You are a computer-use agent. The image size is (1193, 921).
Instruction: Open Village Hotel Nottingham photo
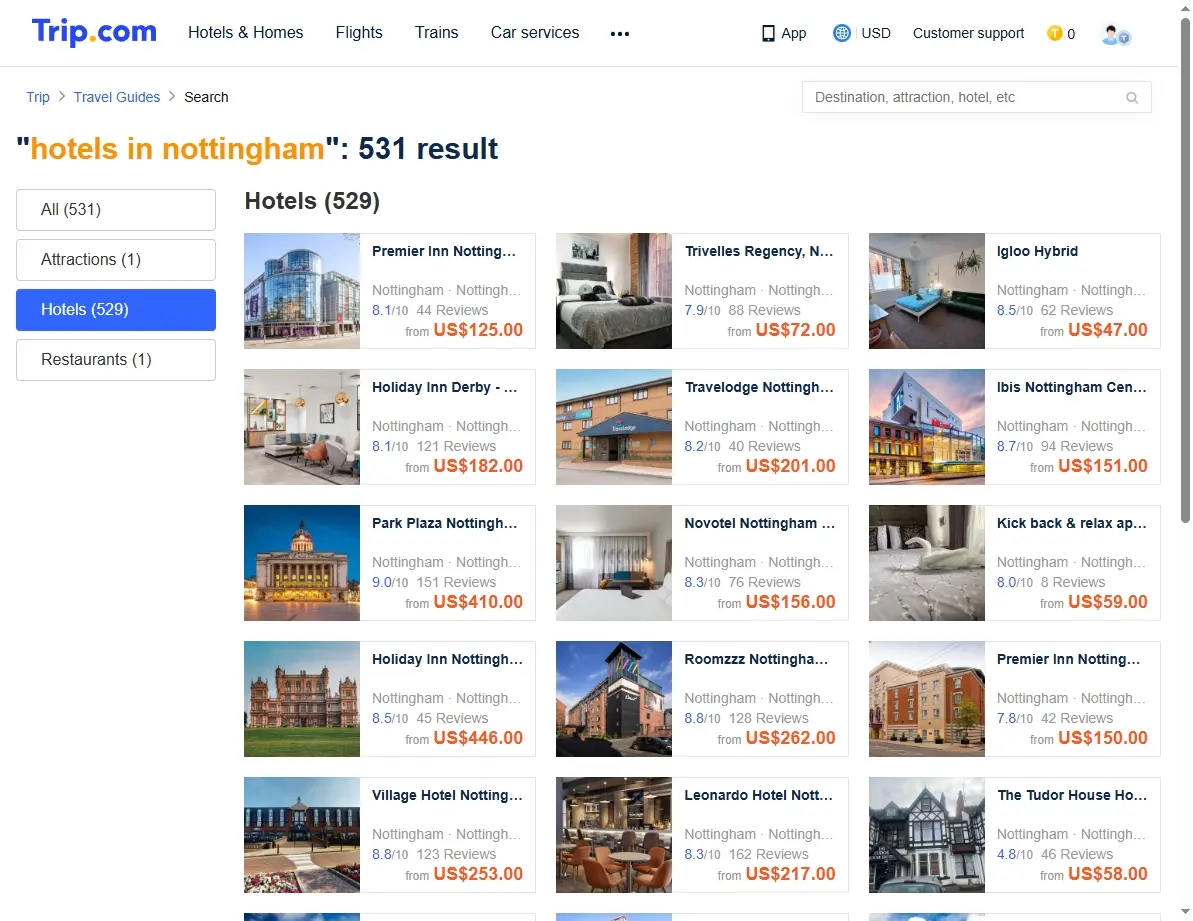pyautogui.click(x=302, y=835)
